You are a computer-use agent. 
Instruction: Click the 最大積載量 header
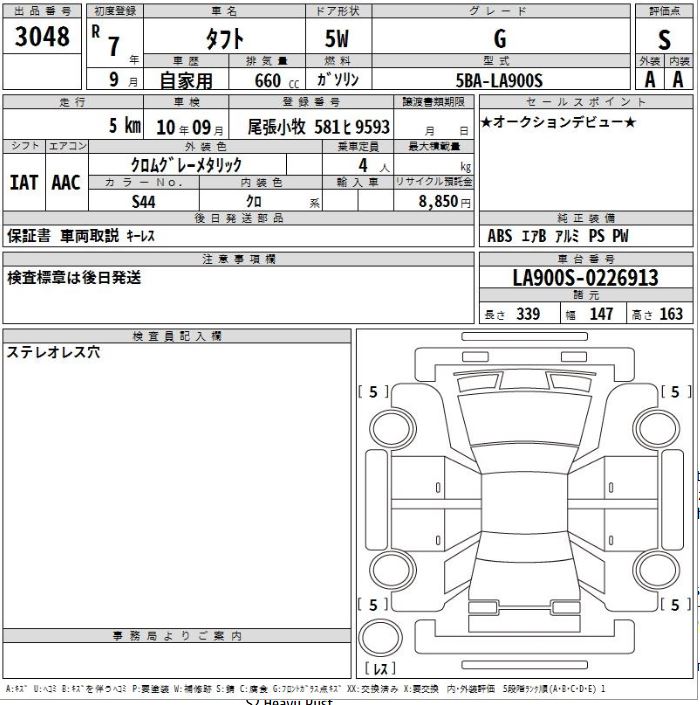click(434, 146)
